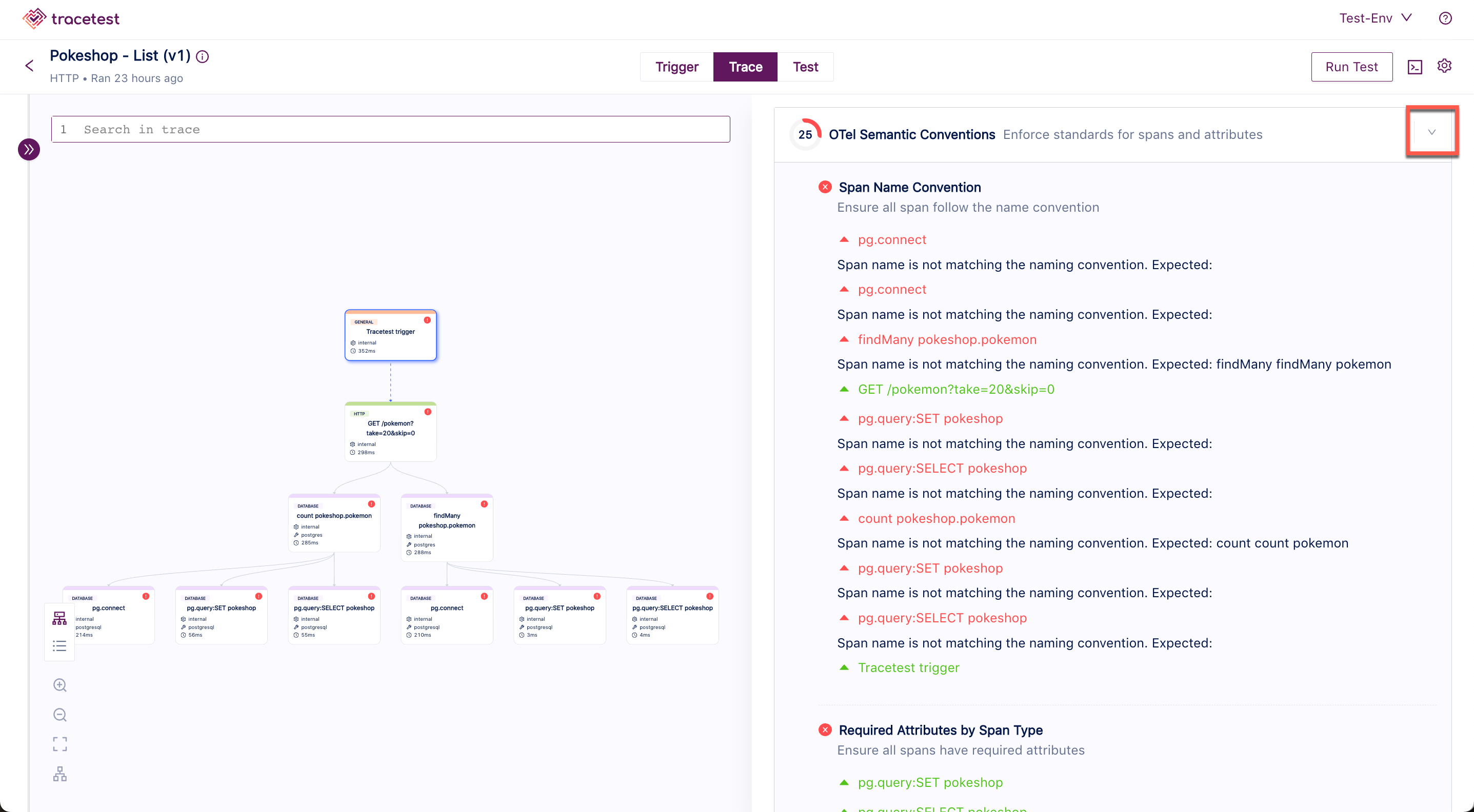
Task: Click the zoom in magnifier icon
Action: (x=60, y=685)
